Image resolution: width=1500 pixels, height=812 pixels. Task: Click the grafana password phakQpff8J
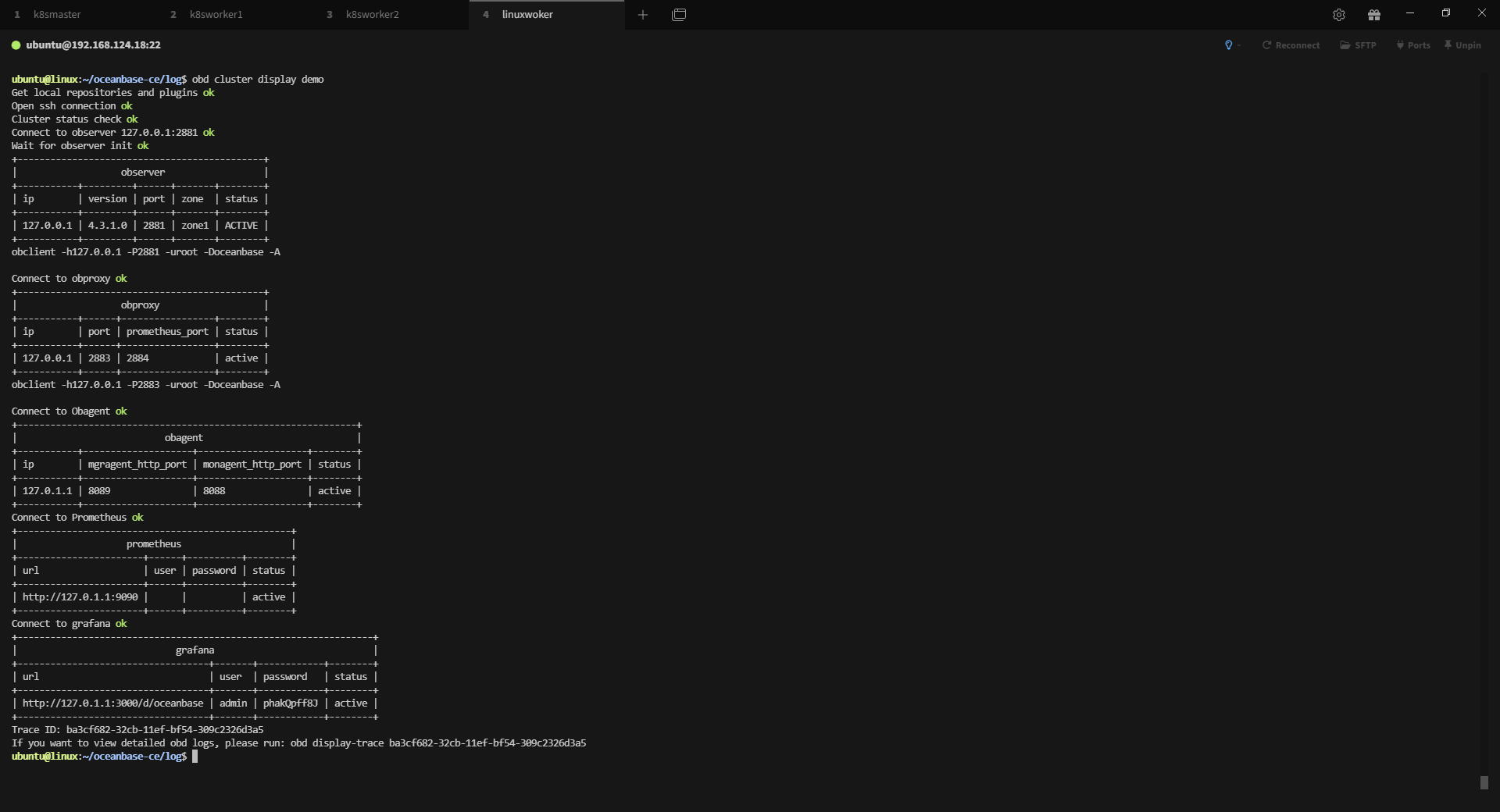291,703
